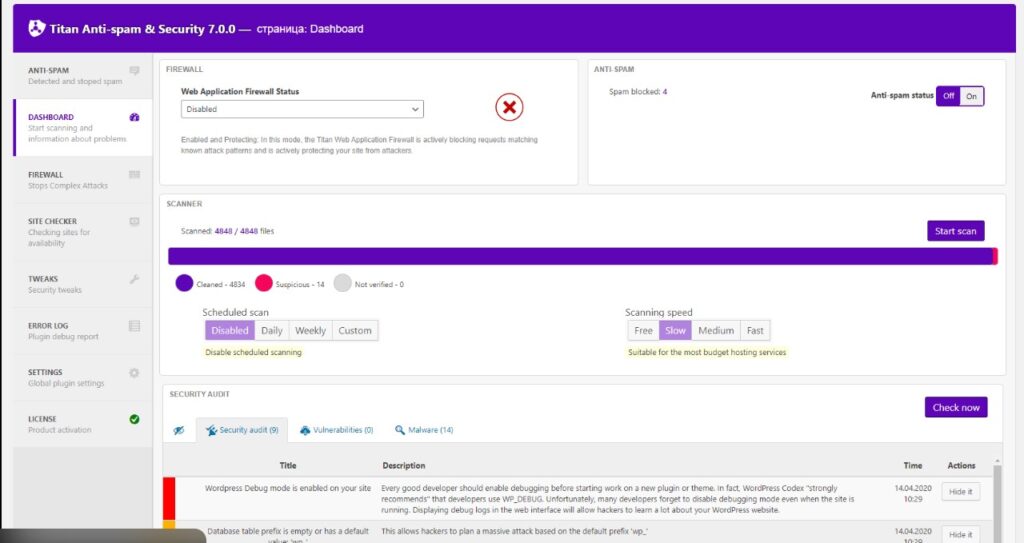Click the Site Checker sidebar icon
1024x543 pixels.
[x=134, y=221]
